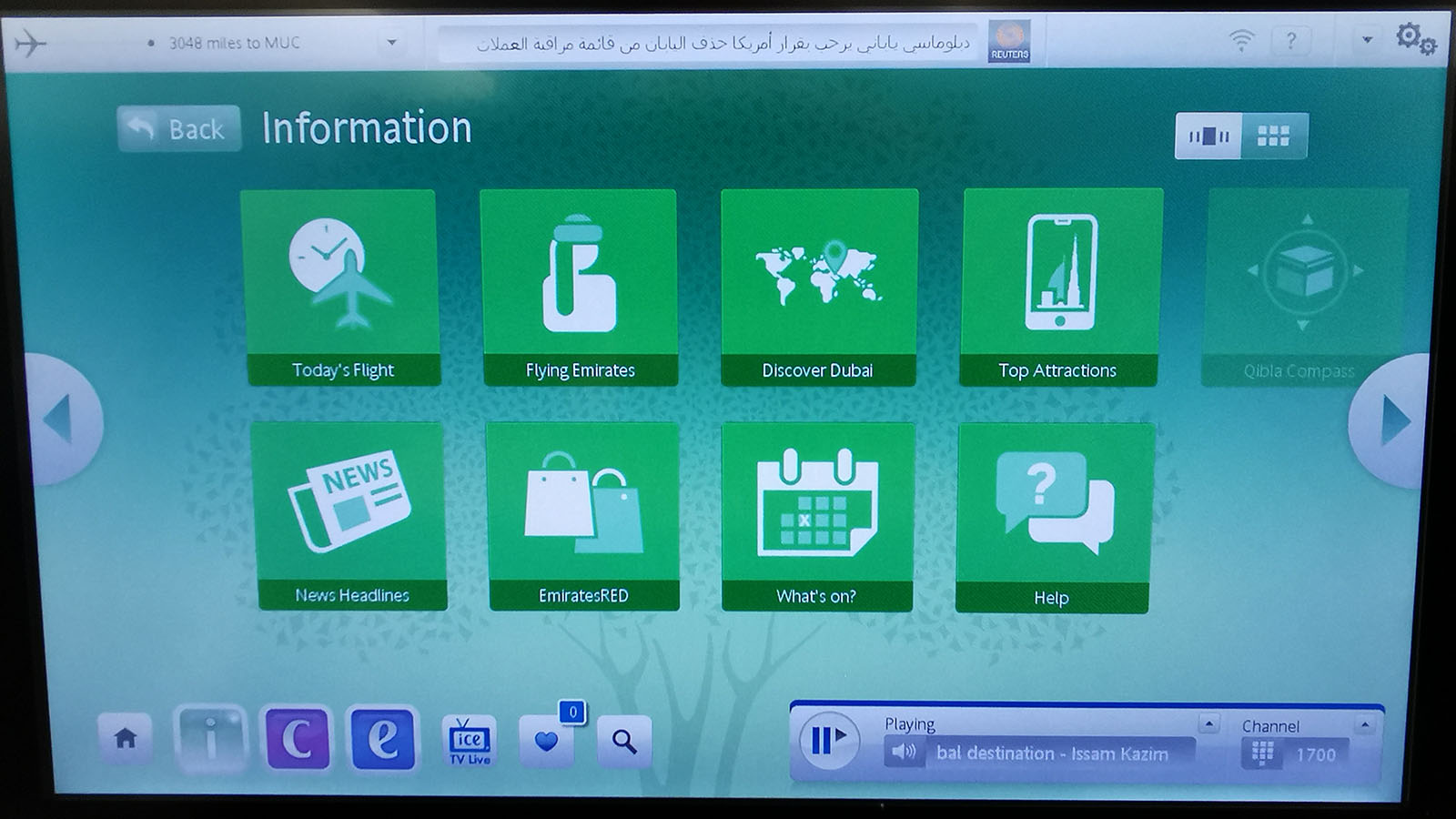Open the Top Attractions tile
Image resolution: width=1456 pixels, height=819 pixels.
coord(1060,288)
